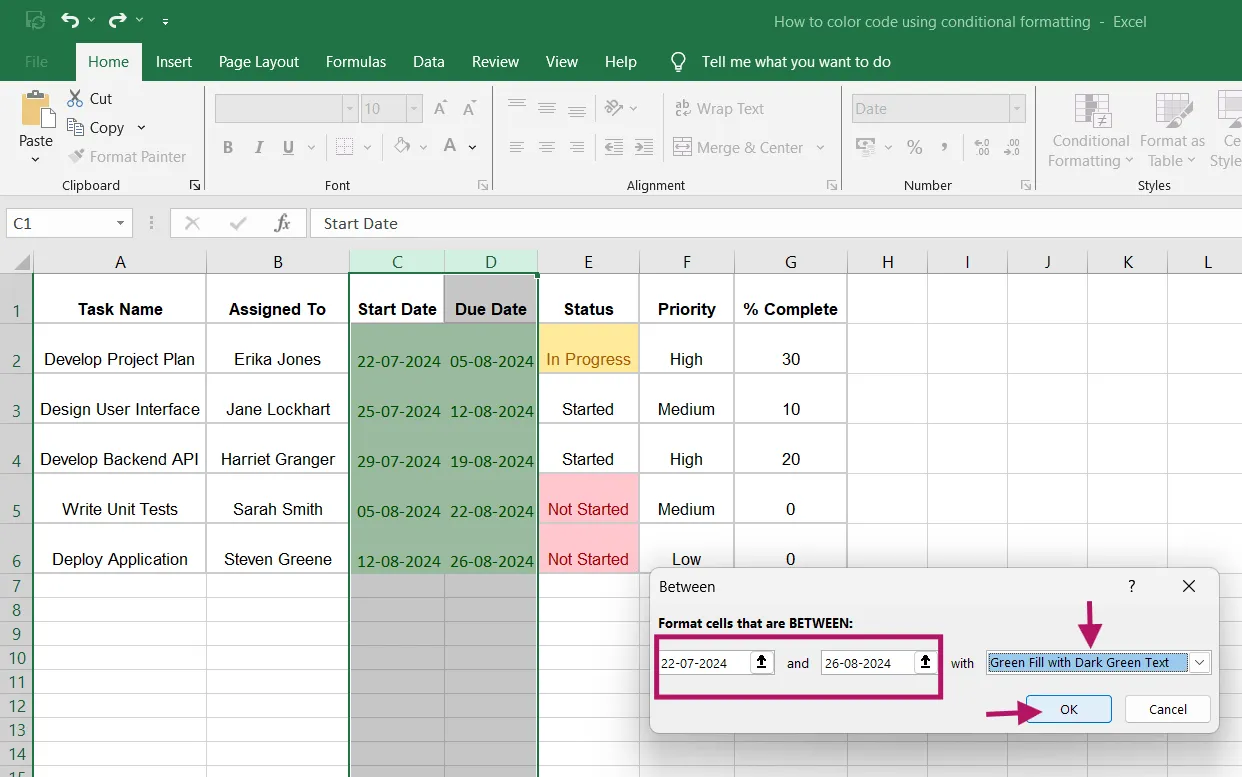Select column E header
This screenshot has width=1242, height=777.
coord(588,262)
